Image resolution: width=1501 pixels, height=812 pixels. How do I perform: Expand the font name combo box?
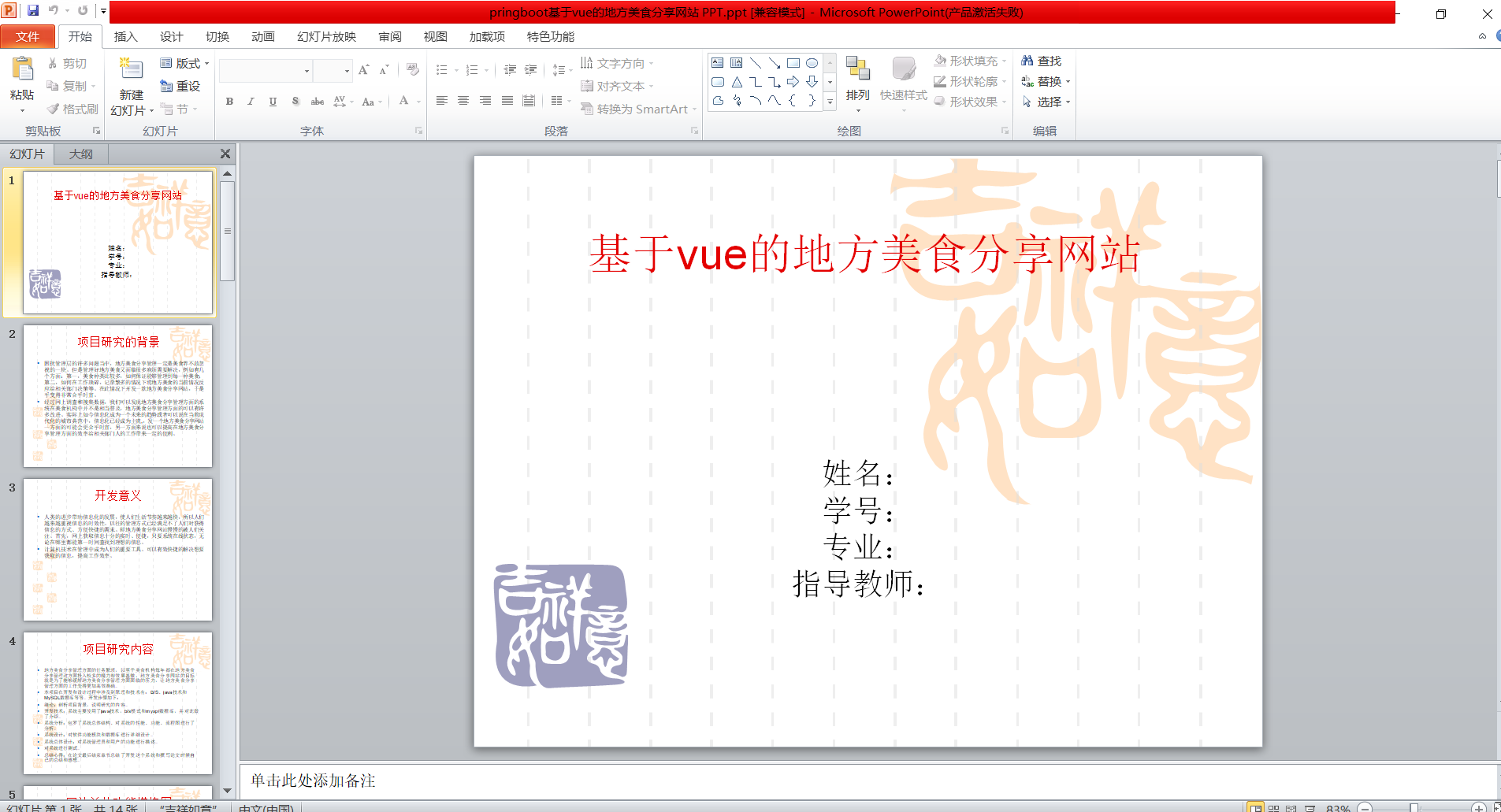[307, 71]
